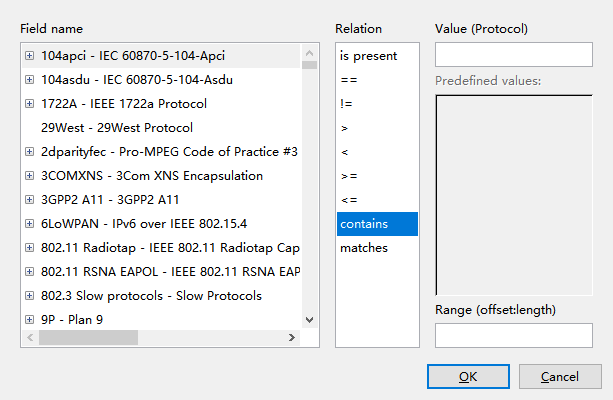Select the 29West Protocol field
The image size is (613, 400).
click(116, 127)
